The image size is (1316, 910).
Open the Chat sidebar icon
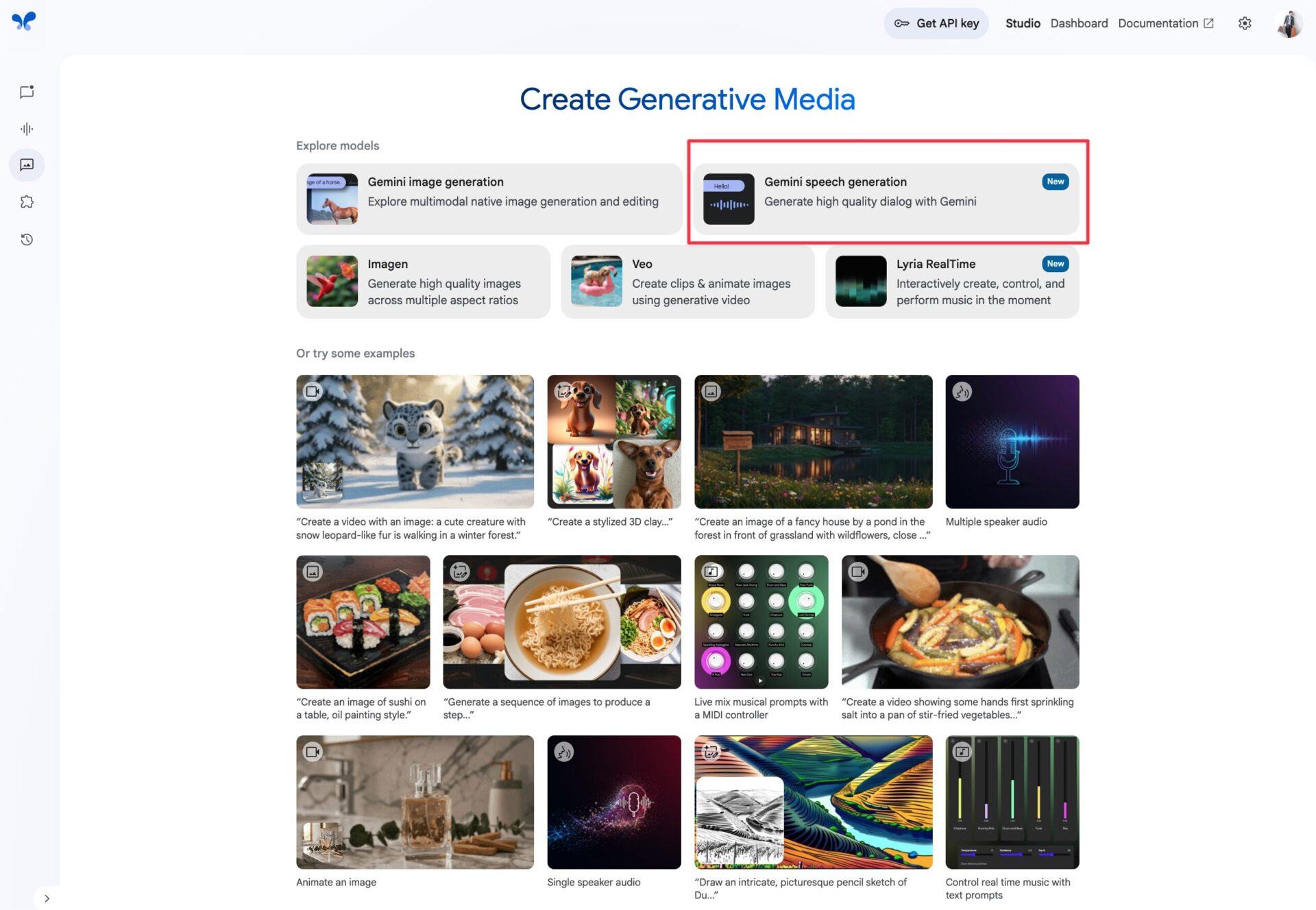tap(27, 92)
